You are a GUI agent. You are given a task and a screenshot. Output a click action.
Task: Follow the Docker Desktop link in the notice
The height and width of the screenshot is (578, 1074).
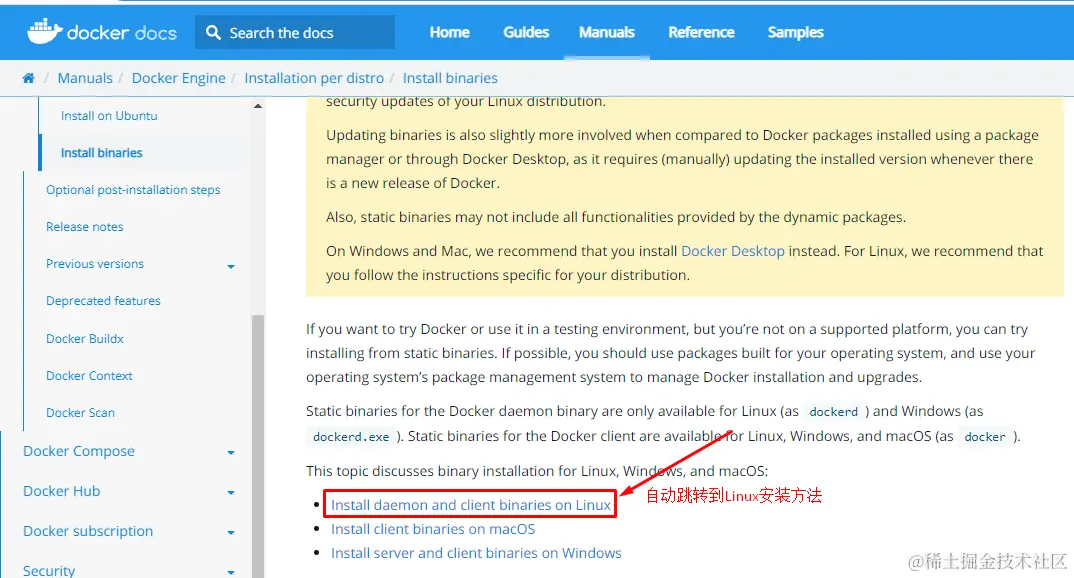coord(733,251)
